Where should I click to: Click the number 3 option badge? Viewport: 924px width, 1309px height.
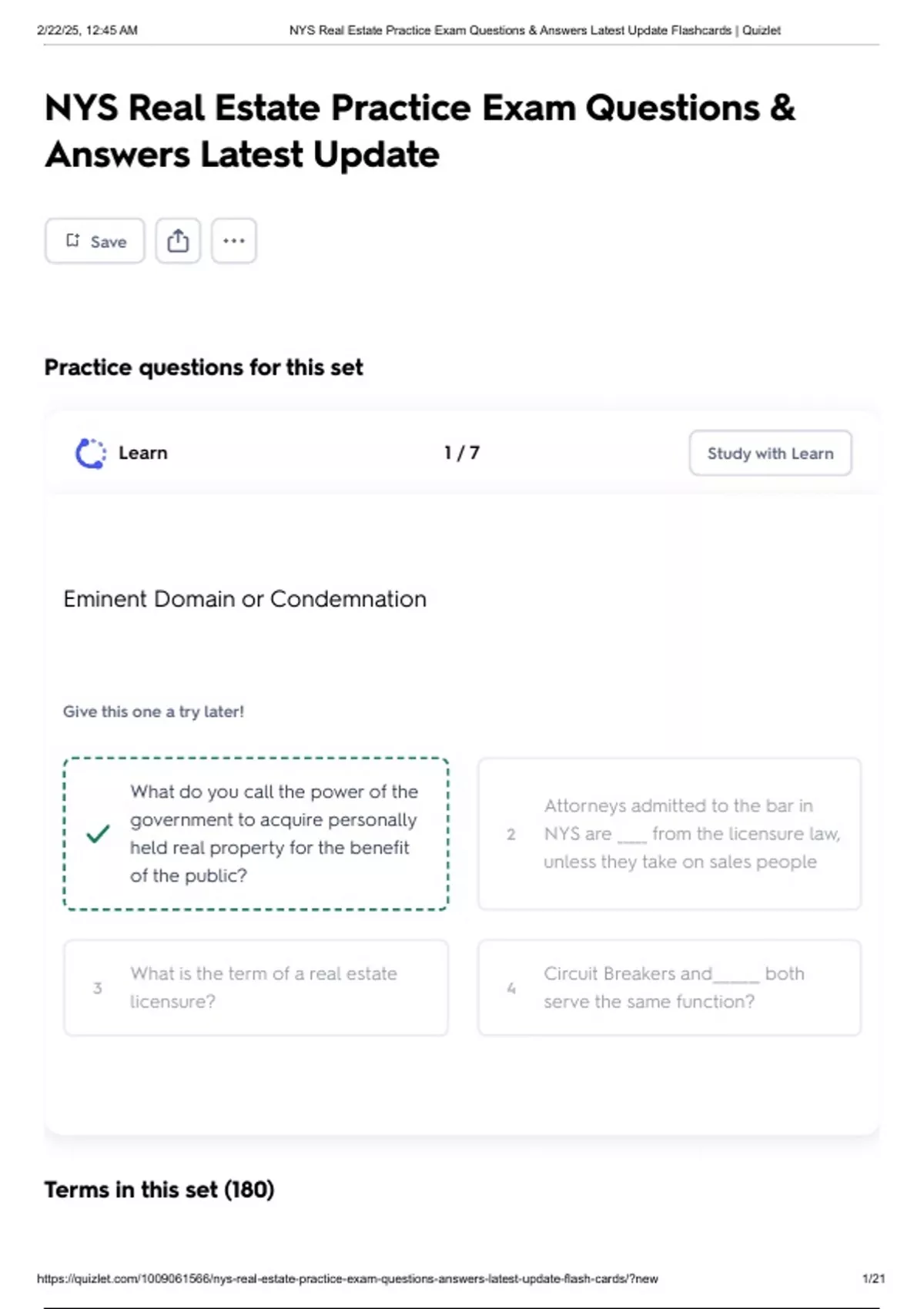pos(98,988)
